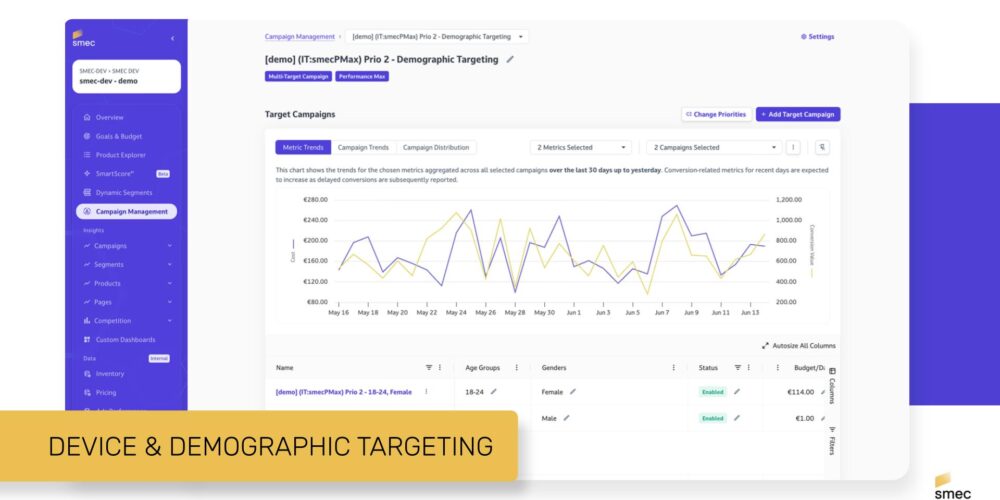Open Custom Dashboards

[126, 339]
